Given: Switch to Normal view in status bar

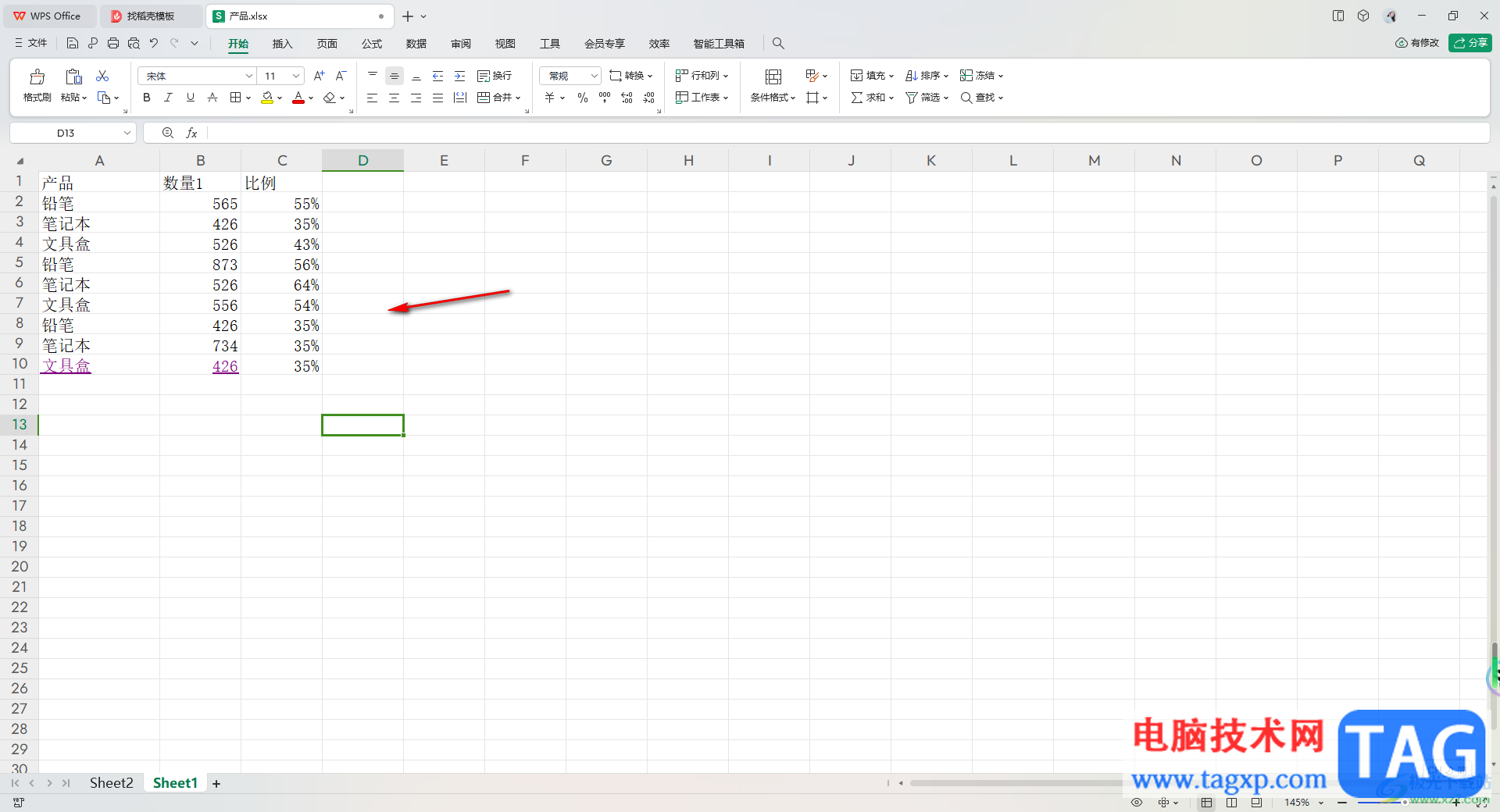Looking at the screenshot, I should pyautogui.click(x=1207, y=803).
